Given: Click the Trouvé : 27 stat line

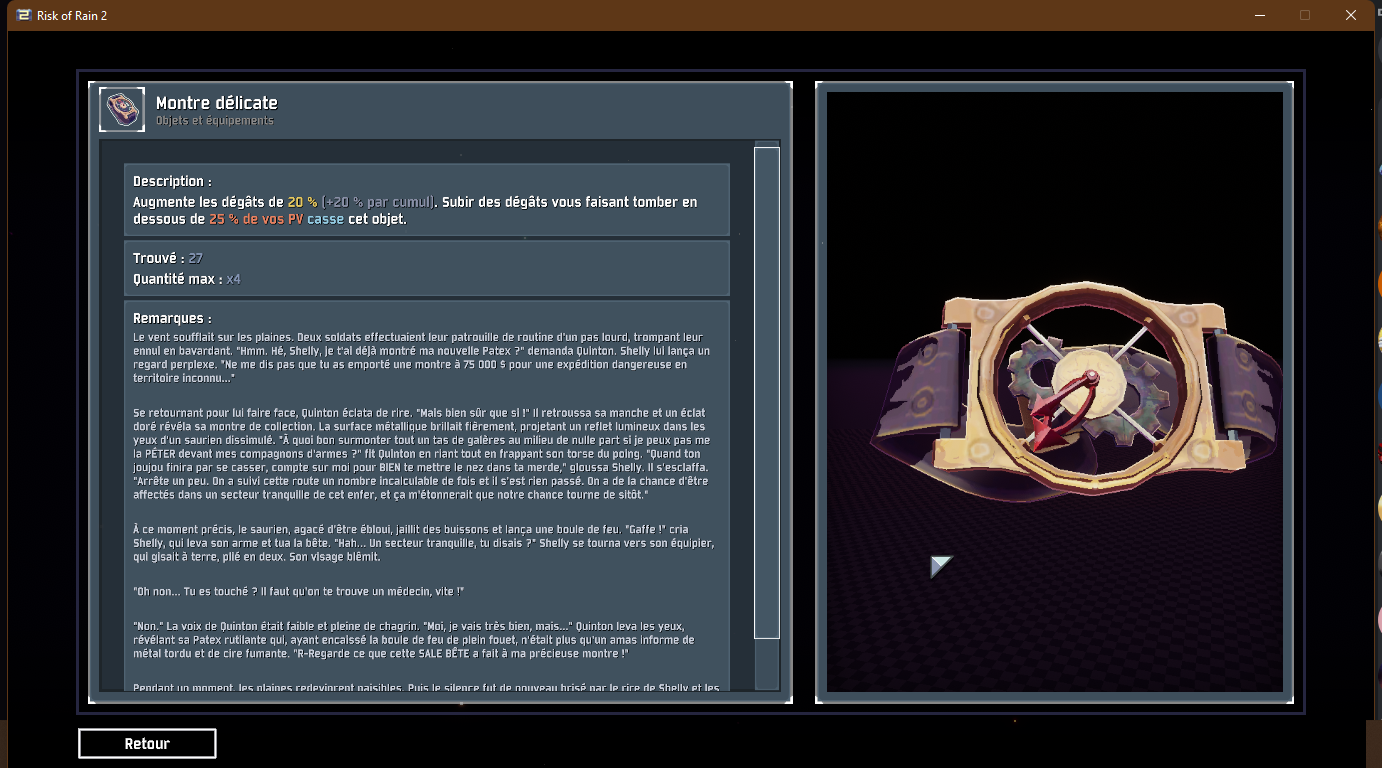Looking at the screenshot, I should click(x=168, y=259).
